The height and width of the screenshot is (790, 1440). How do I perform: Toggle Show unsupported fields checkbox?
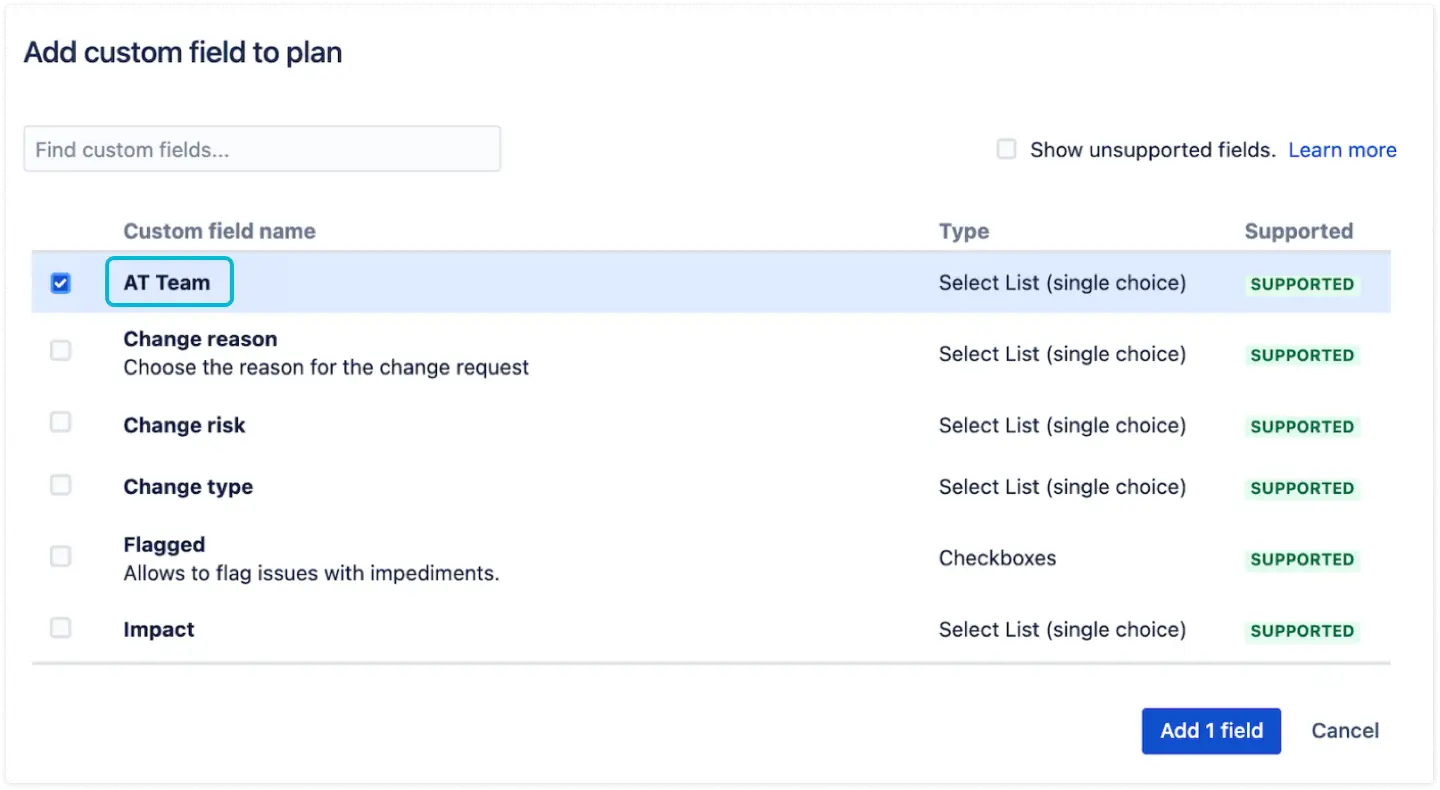coord(1007,149)
